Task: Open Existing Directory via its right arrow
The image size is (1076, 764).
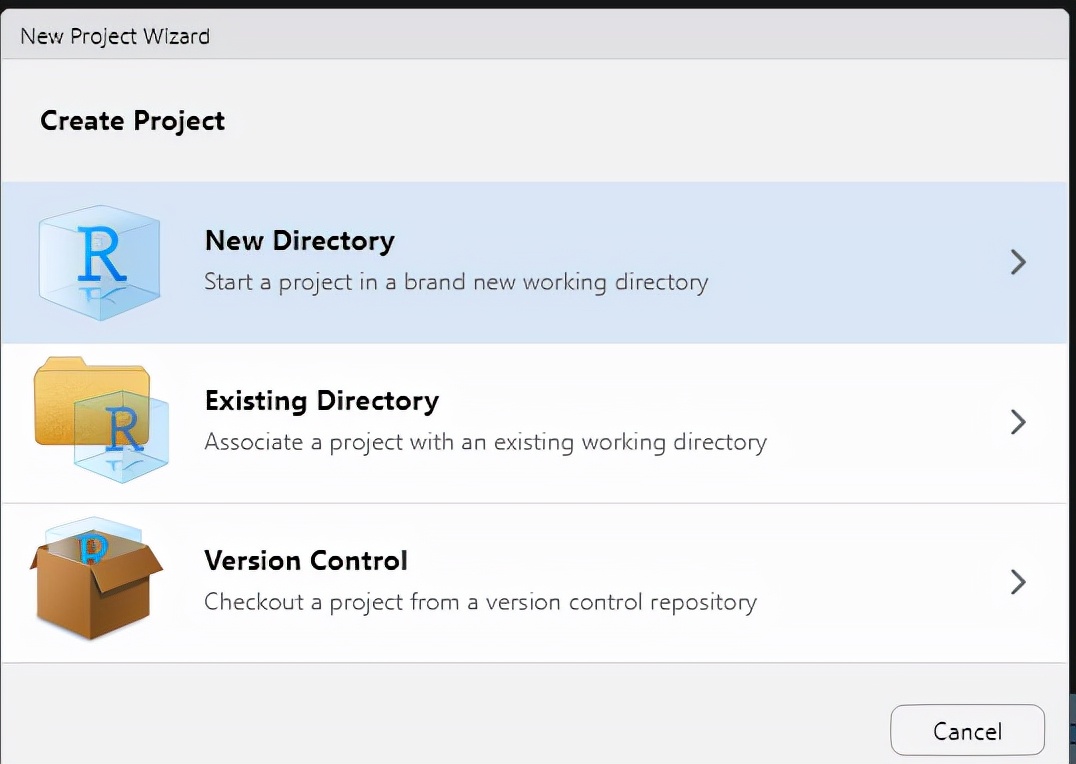Action: point(1018,422)
